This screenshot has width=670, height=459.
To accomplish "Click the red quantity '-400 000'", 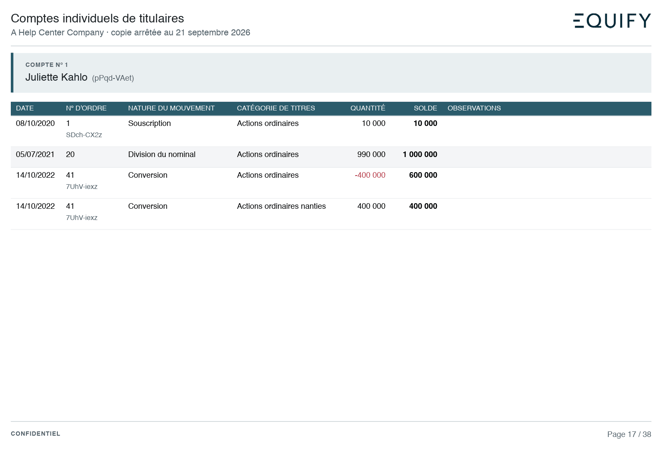I will (x=370, y=175).
